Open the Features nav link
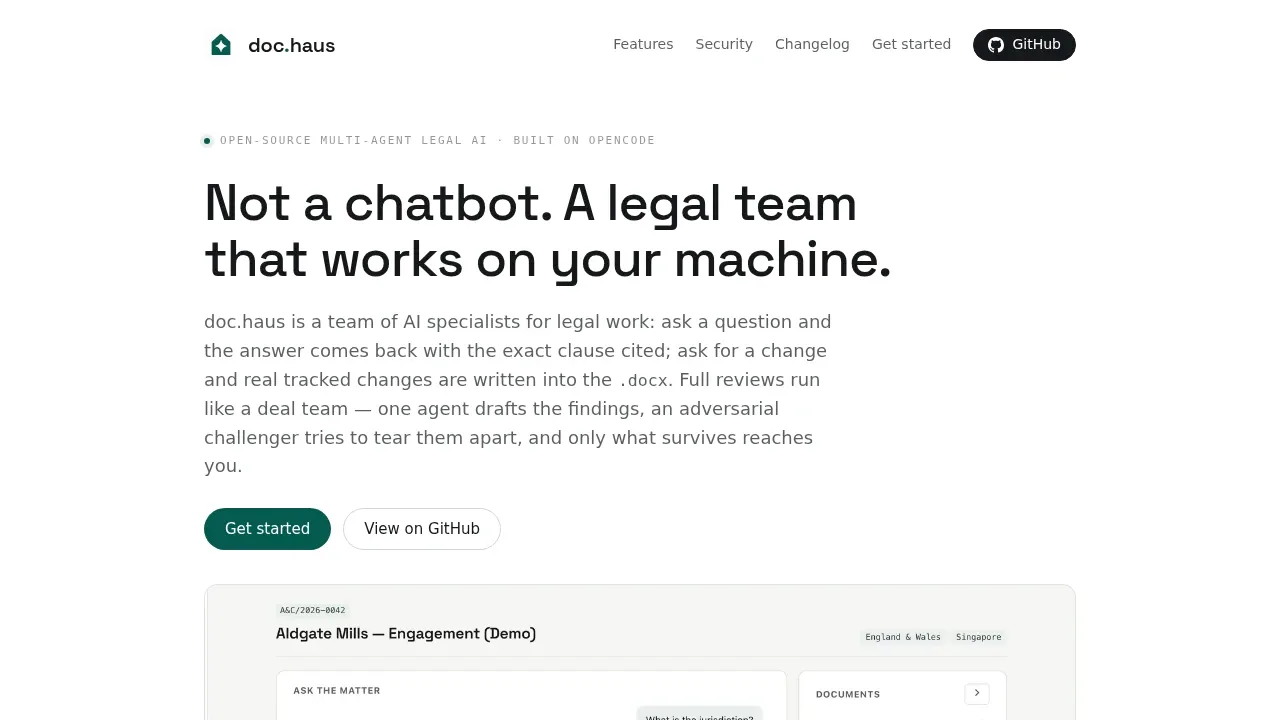 pyautogui.click(x=643, y=44)
